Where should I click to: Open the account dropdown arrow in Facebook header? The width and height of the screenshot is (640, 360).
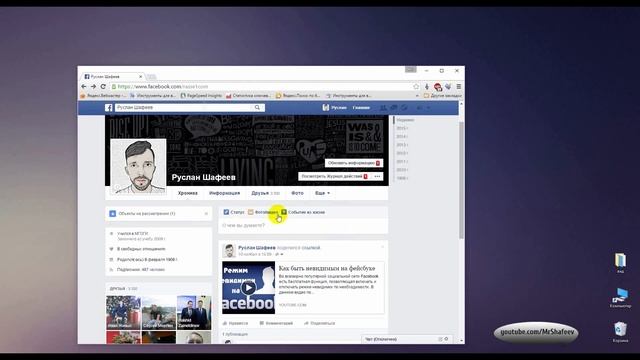pos(429,108)
